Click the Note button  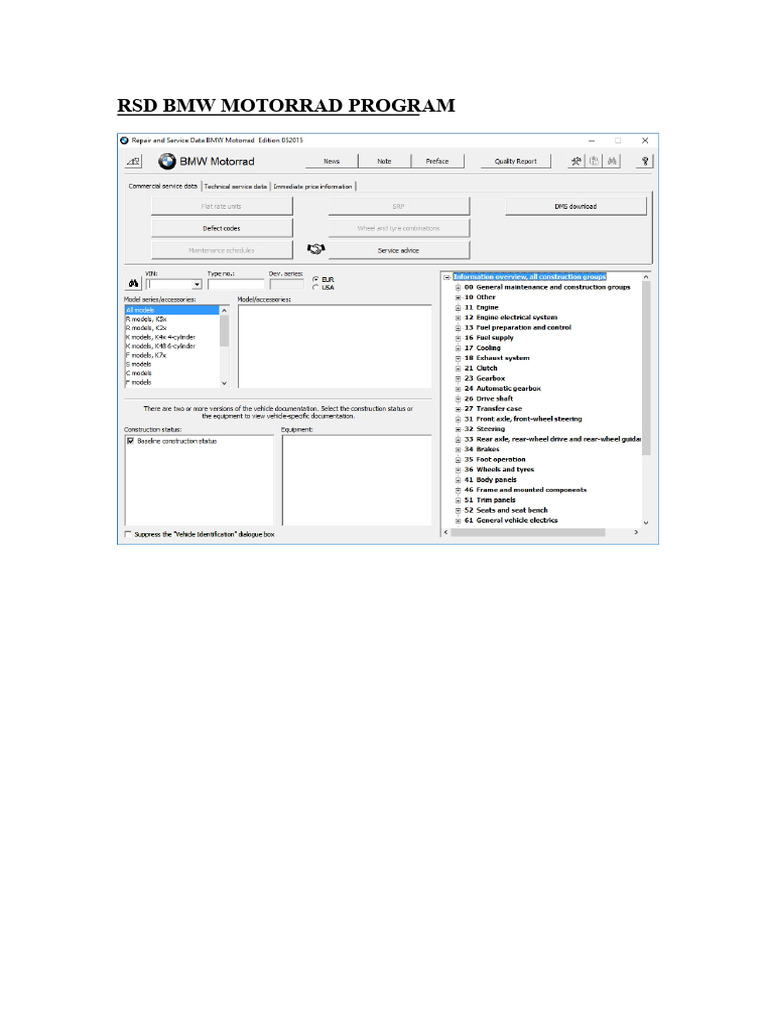click(385, 161)
